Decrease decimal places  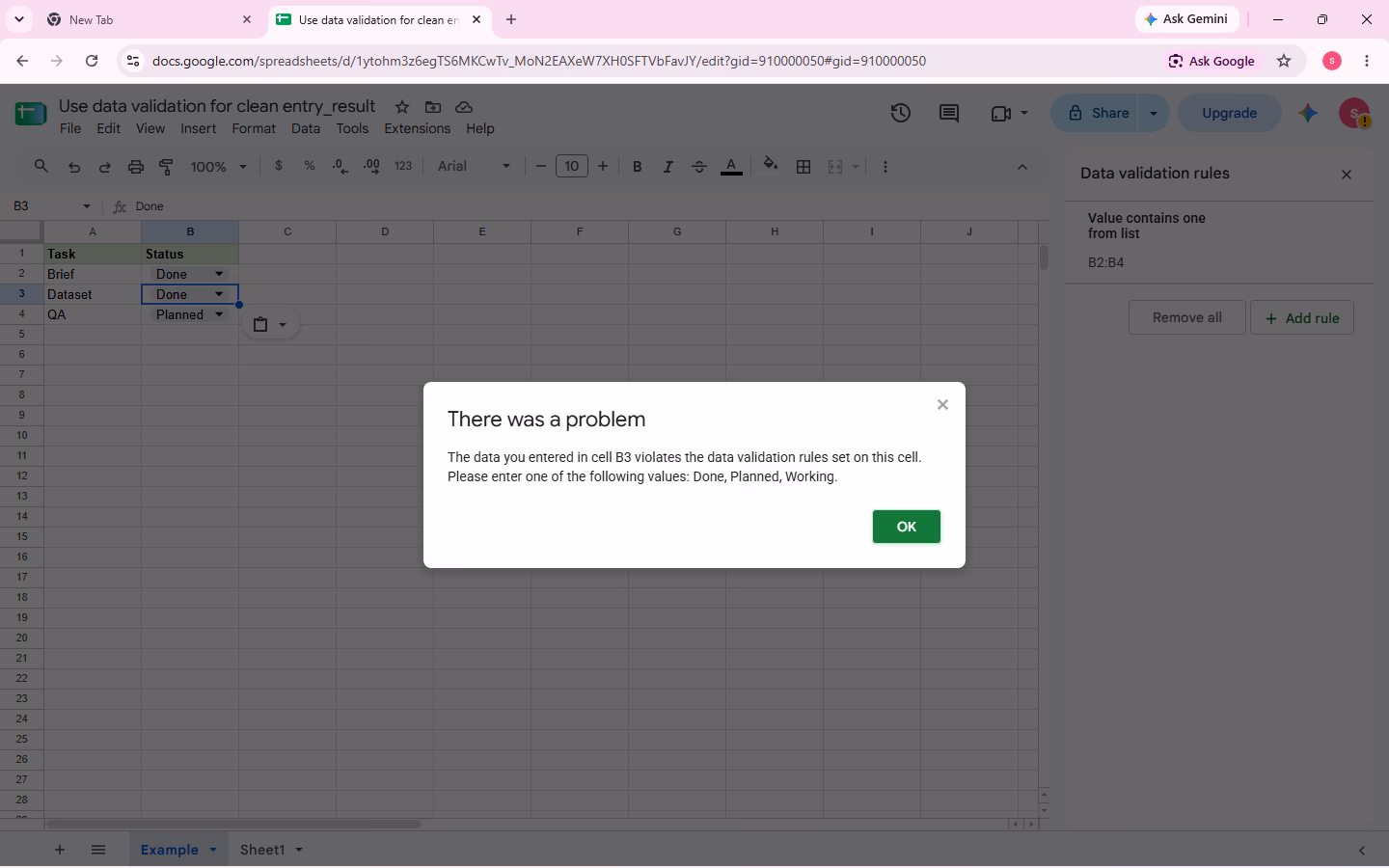[340, 166]
